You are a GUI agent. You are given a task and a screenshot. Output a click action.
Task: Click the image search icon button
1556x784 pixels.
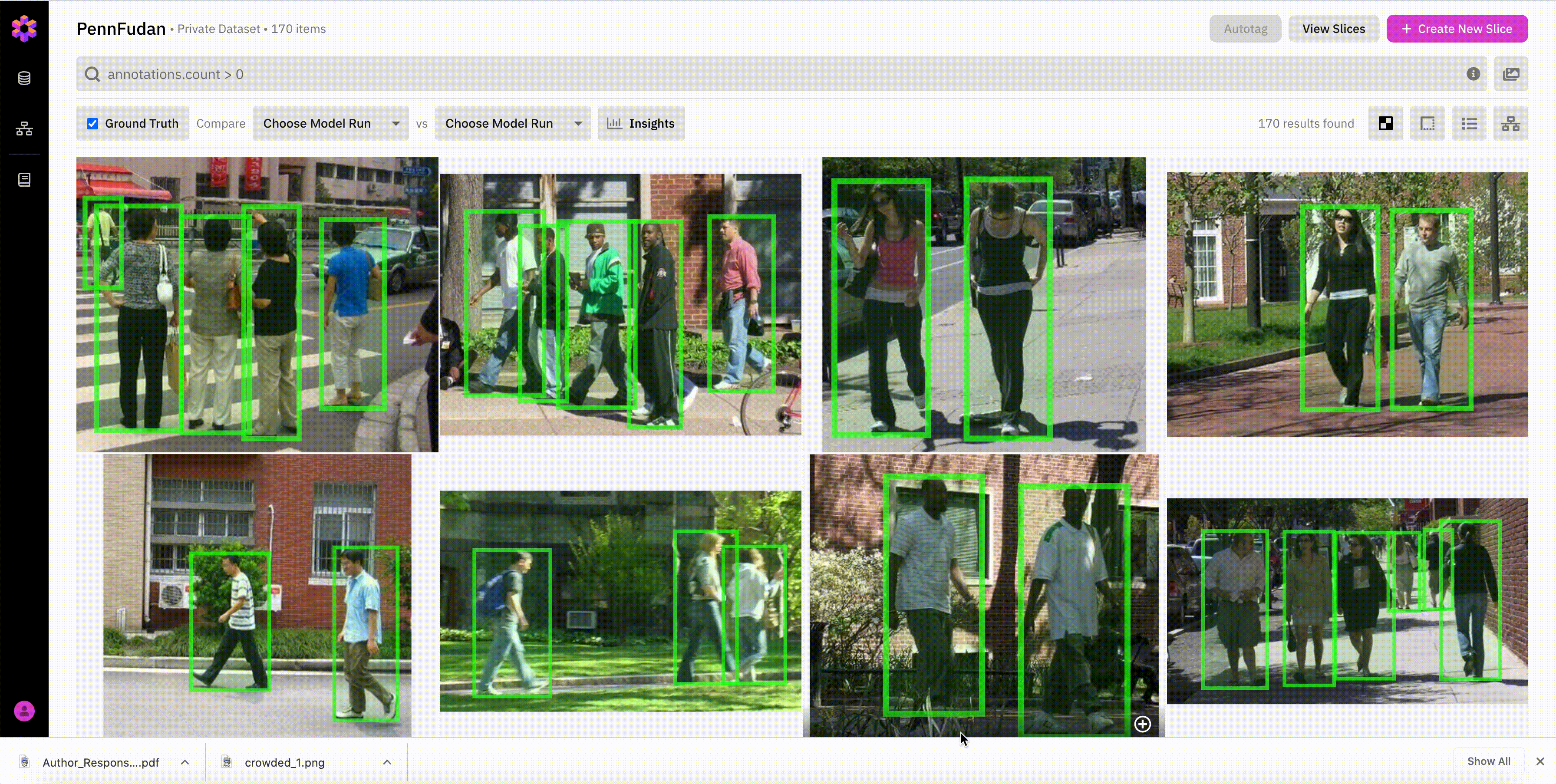[1511, 74]
